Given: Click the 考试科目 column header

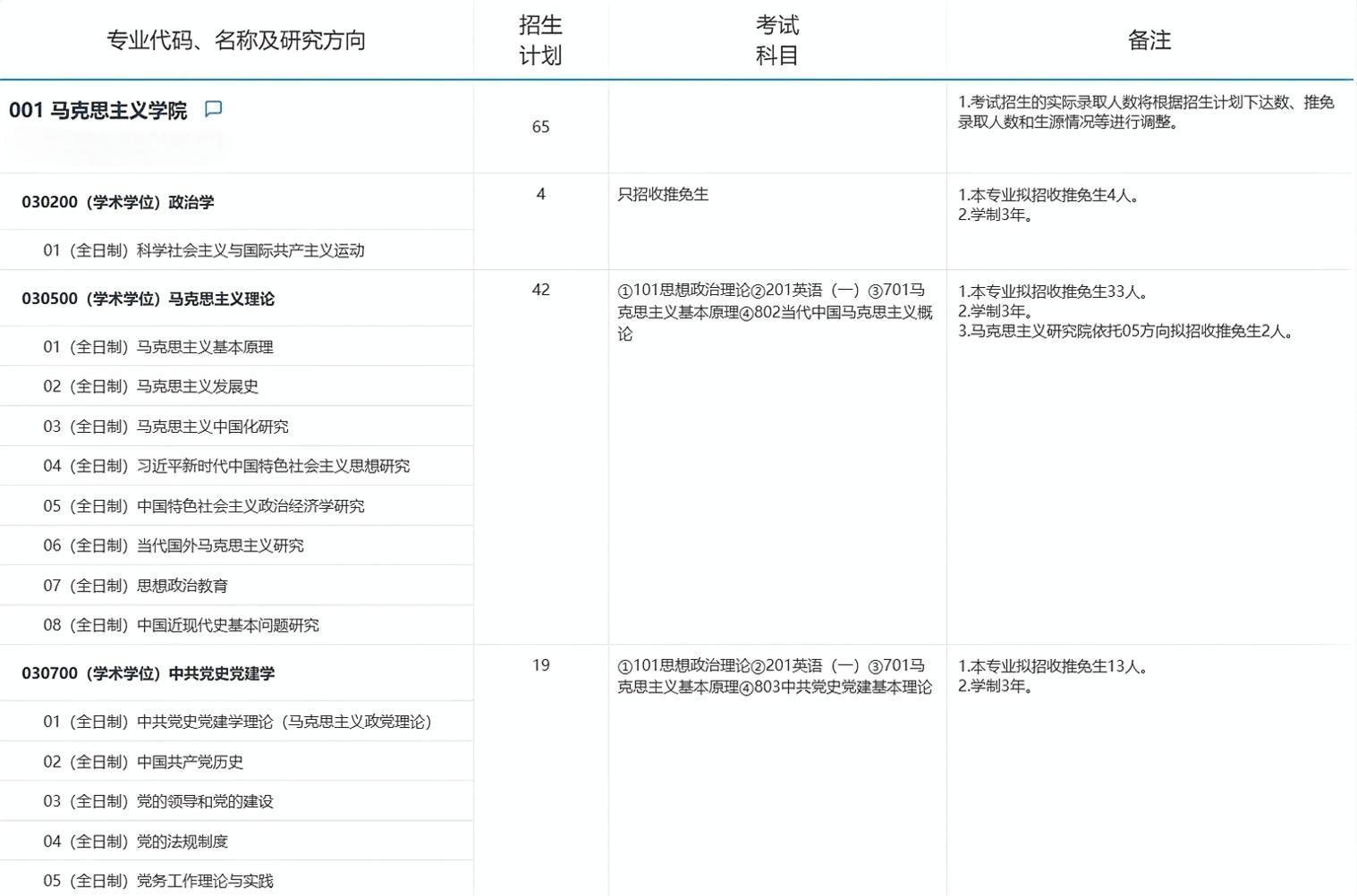Looking at the screenshot, I should coord(776,38).
